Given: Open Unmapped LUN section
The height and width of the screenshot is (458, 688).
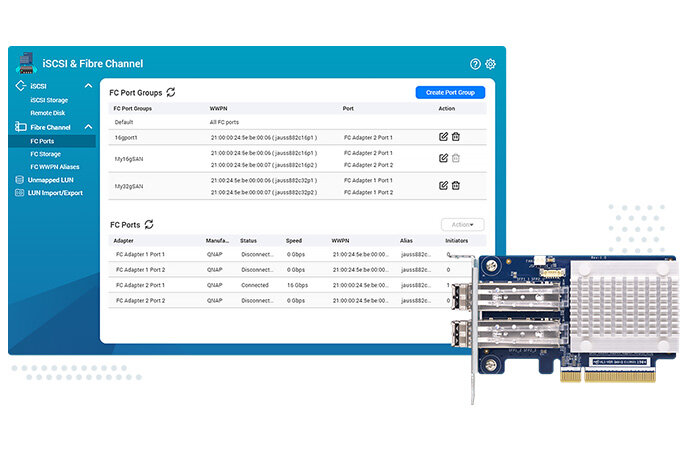Looking at the screenshot, I should tap(43, 179).
